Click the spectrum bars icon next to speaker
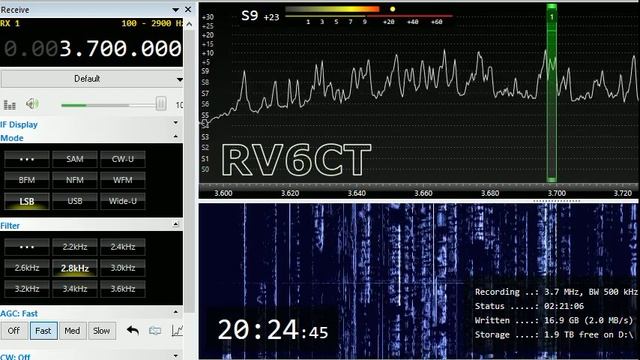This screenshot has width=640, height=360. click(10, 105)
